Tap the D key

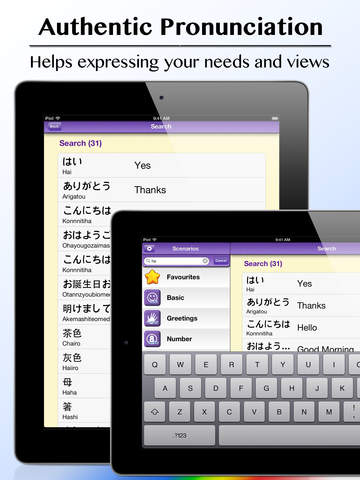216,388
